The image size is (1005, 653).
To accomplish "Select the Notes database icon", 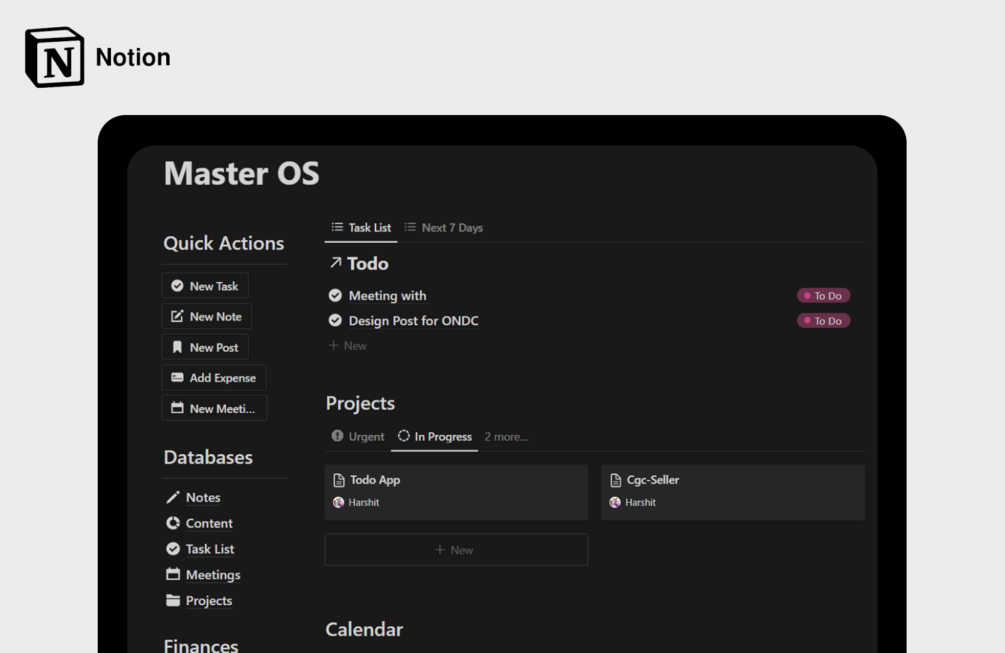I will click(172, 497).
